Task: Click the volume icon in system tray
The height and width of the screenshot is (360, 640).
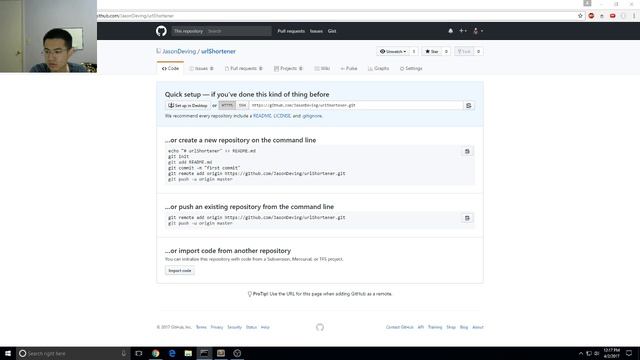Action: [x=596, y=353]
